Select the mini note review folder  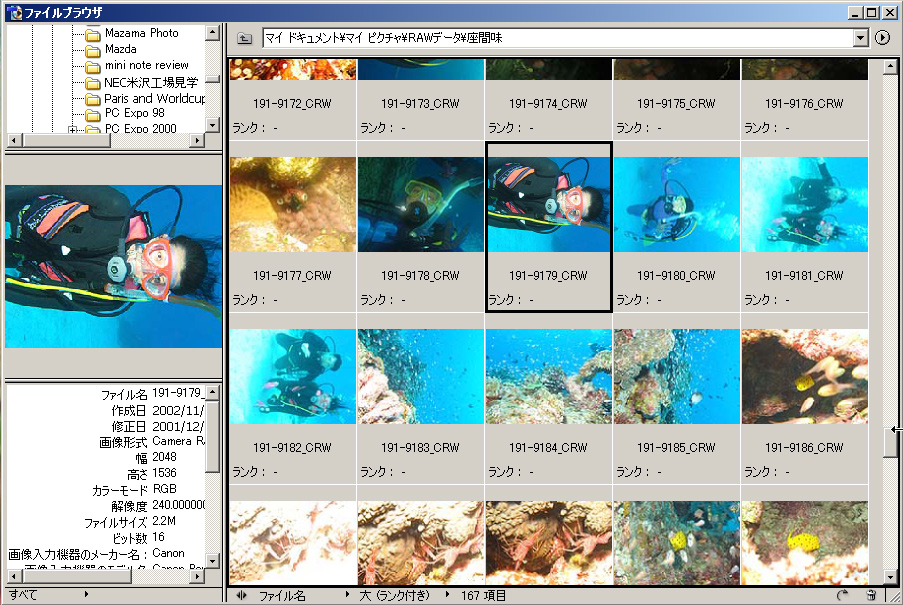pyautogui.click(x=146, y=65)
